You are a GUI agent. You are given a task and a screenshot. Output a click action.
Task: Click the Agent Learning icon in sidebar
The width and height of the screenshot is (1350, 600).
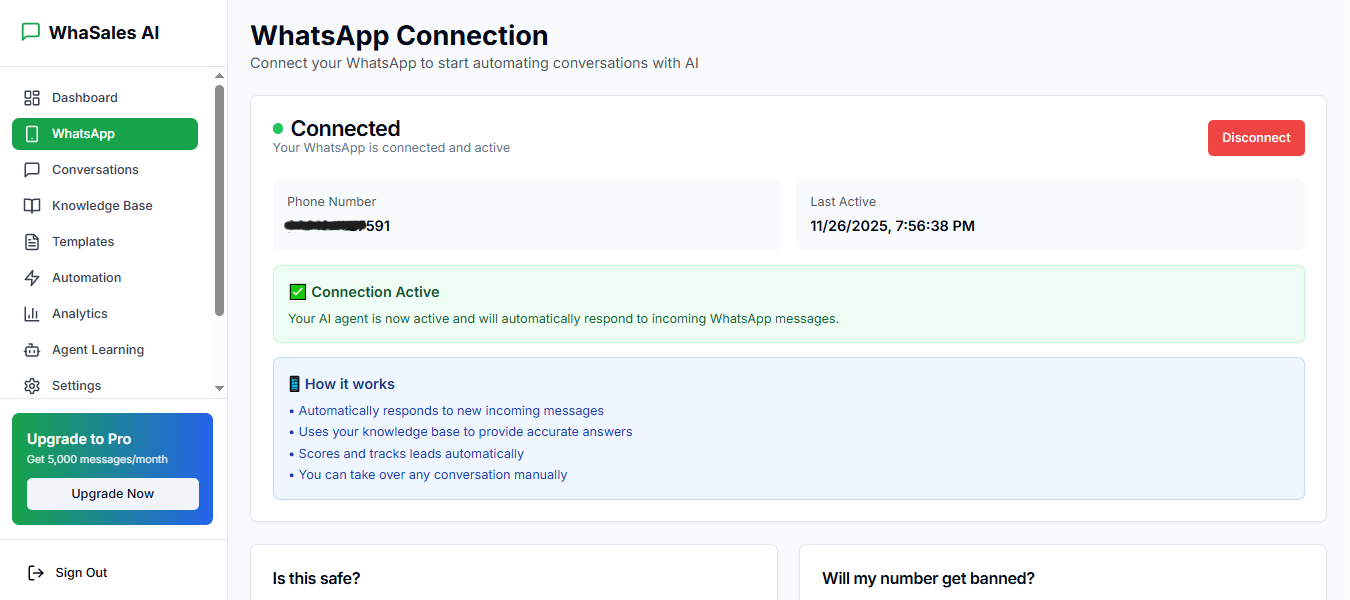pos(31,349)
